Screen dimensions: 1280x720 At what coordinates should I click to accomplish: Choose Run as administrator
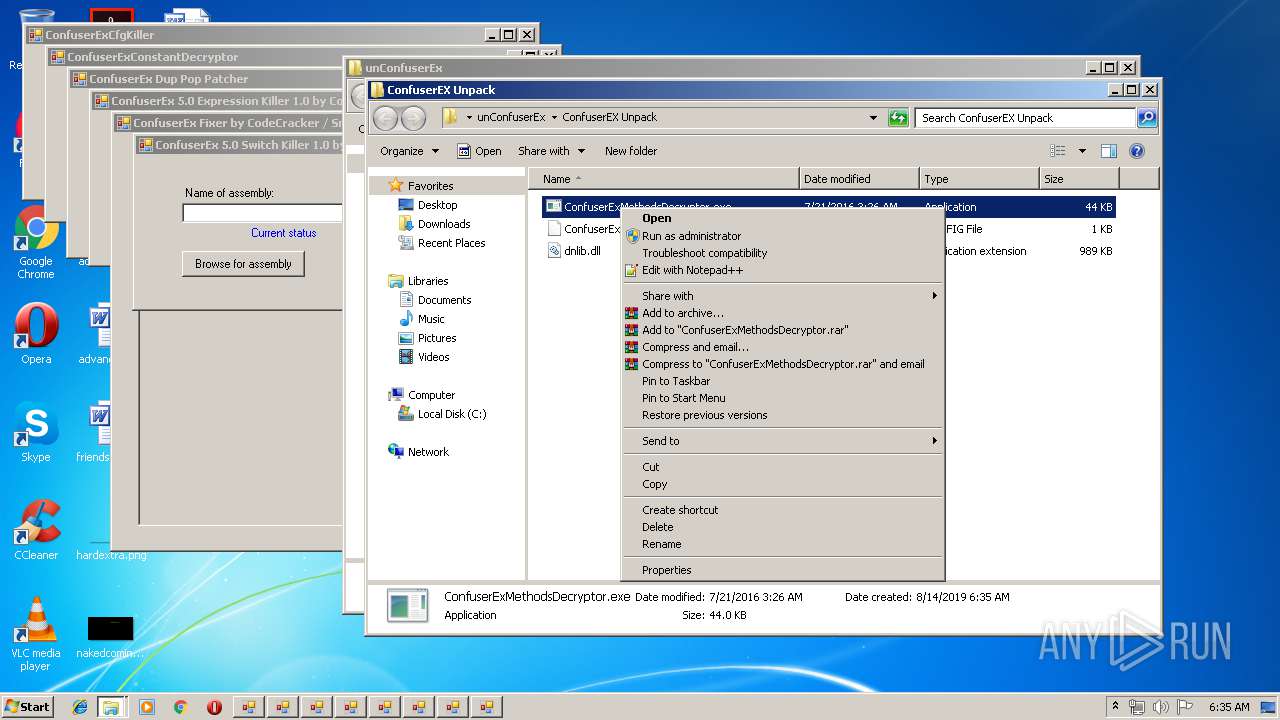click(x=691, y=236)
